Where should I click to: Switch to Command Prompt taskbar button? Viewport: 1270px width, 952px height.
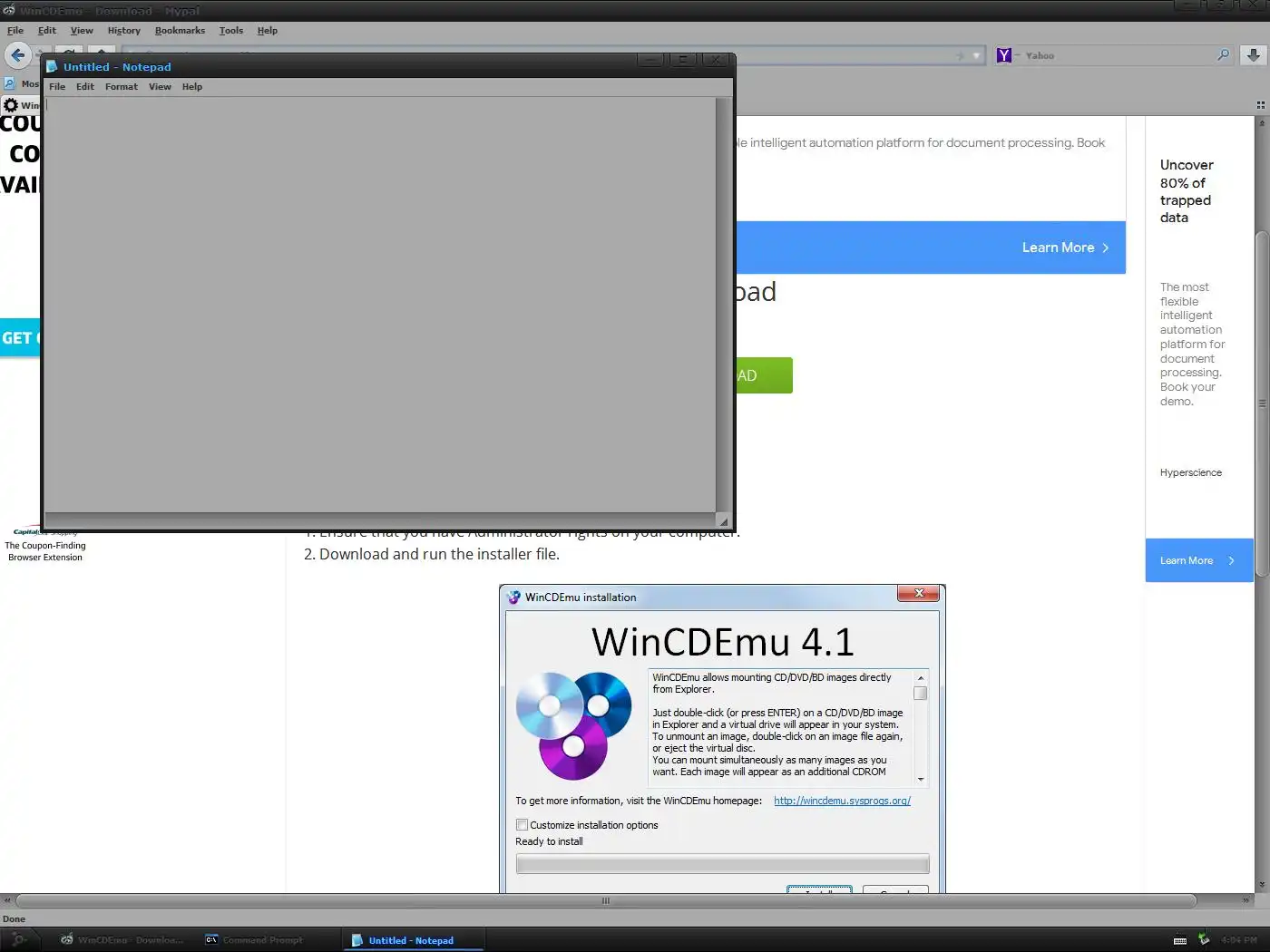(254, 940)
